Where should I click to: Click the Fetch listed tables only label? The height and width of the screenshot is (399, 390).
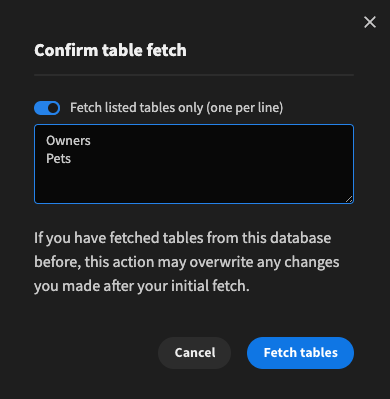176,108
